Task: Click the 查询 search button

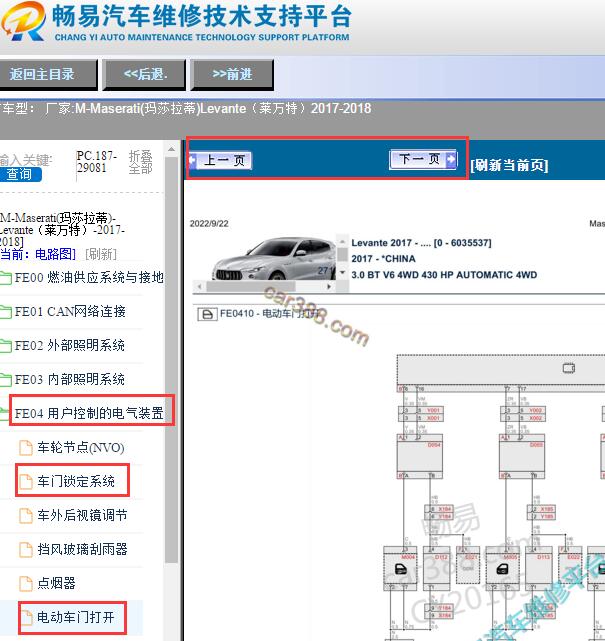Action: tap(20, 175)
